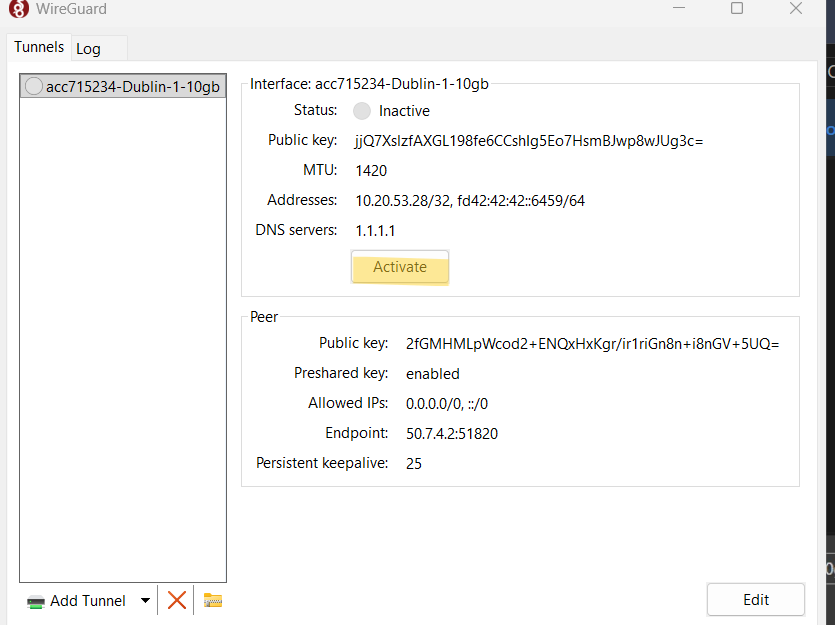Image resolution: width=835 pixels, height=625 pixels.
Task: Select the Tunnels tab
Action: [x=39, y=47]
